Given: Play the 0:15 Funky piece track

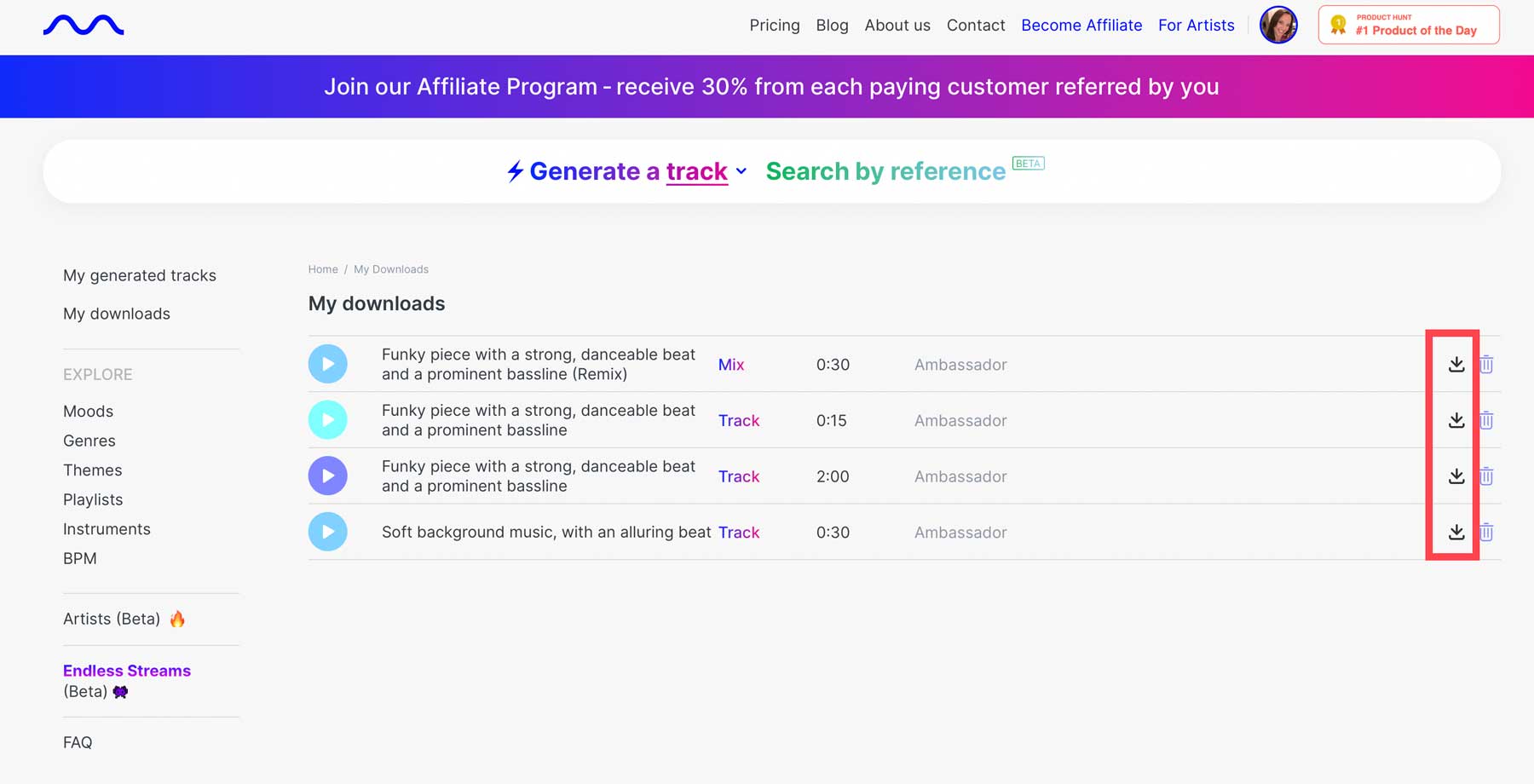Looking at the screenshot, I should 327,420.
